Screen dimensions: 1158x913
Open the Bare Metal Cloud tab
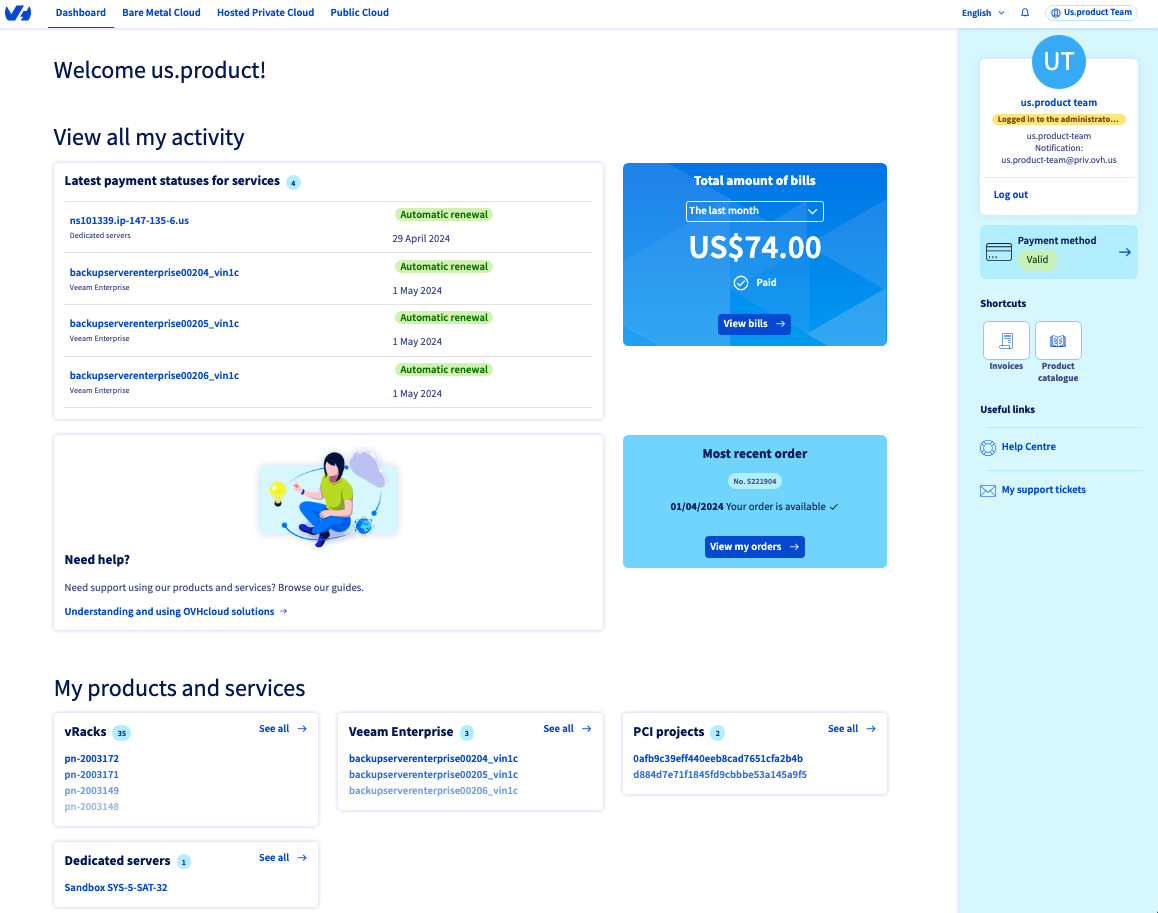(161, 13)
